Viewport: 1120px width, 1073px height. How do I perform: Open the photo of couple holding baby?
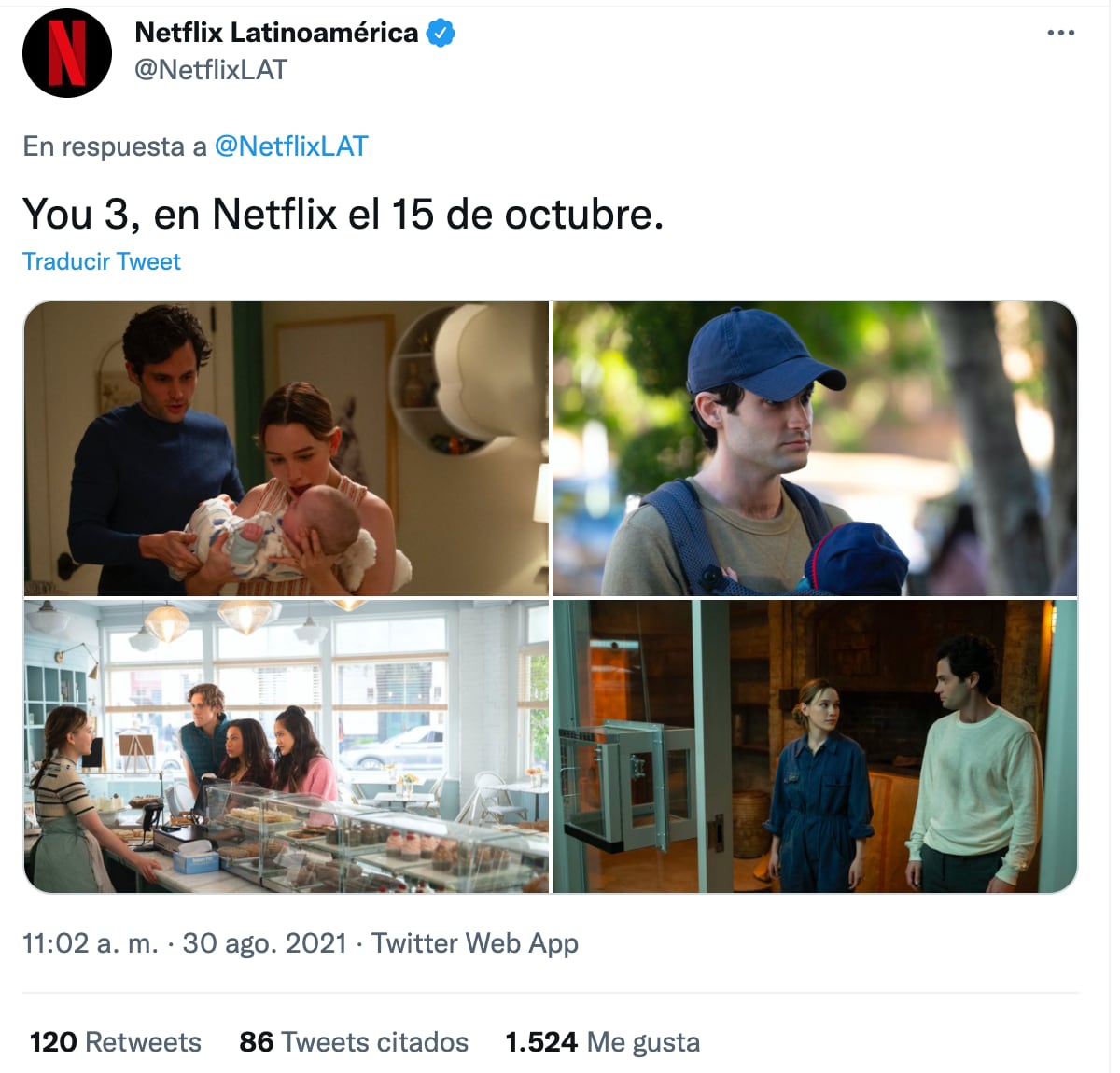click(x=287, y=448)
